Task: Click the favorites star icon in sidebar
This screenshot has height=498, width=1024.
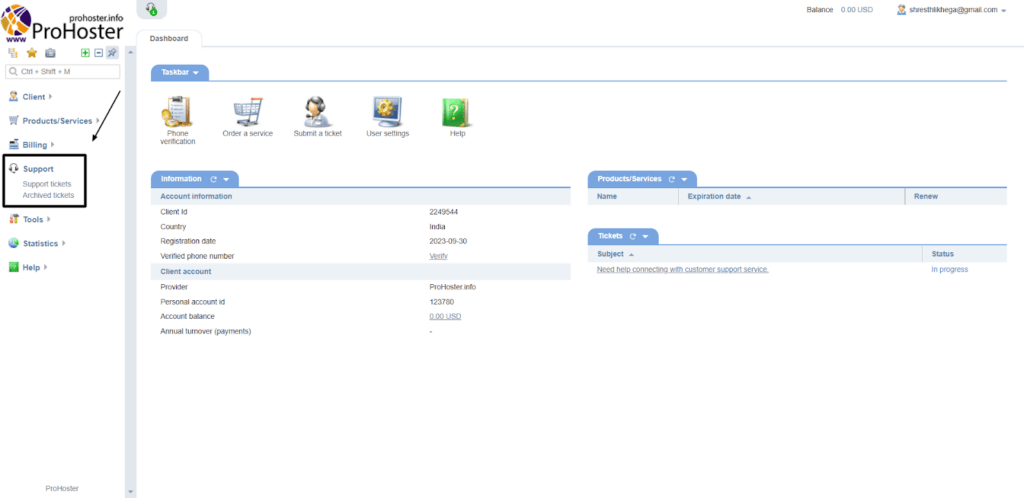Action: [x=31, y=53]
